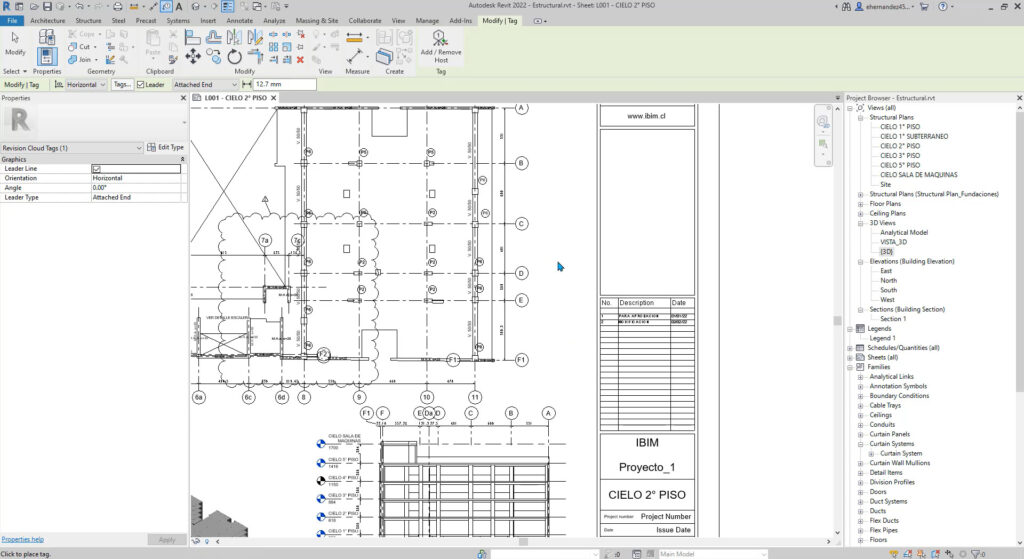The width and height of the screenshot is (1024, 559).
Task: Open the Revision Cloud Tags type selector
Action: (72, 148)
